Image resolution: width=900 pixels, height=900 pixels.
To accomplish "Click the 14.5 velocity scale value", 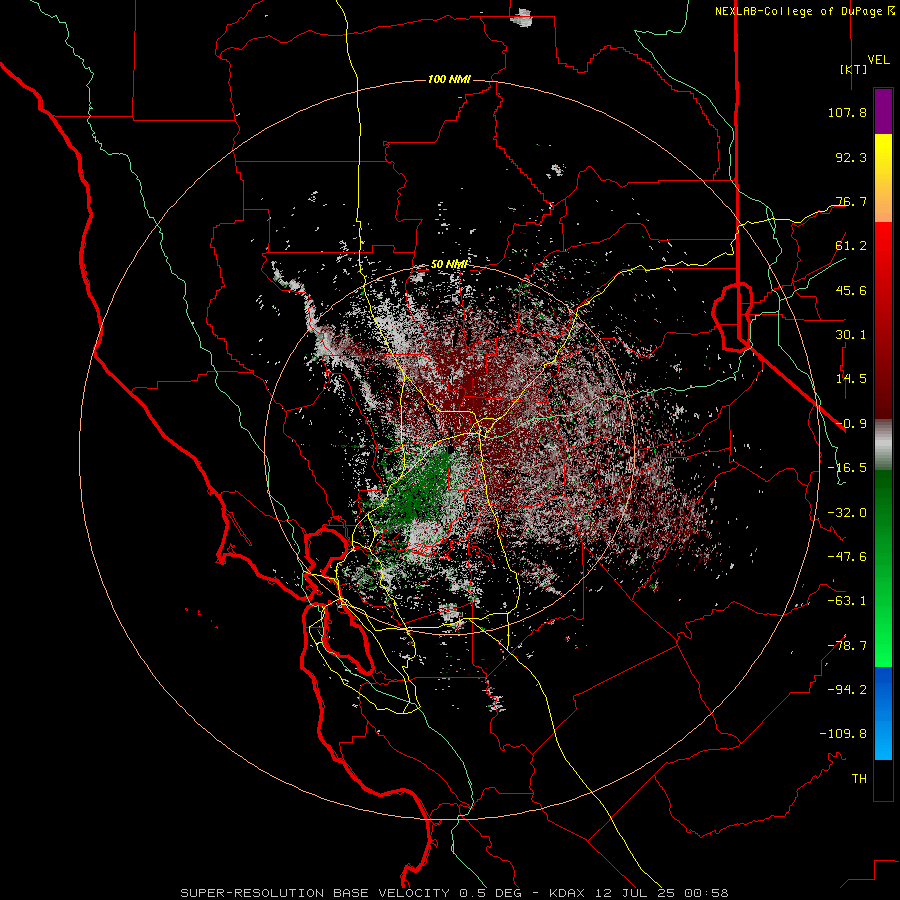I will pyautogui.click(x=851, y=379).
